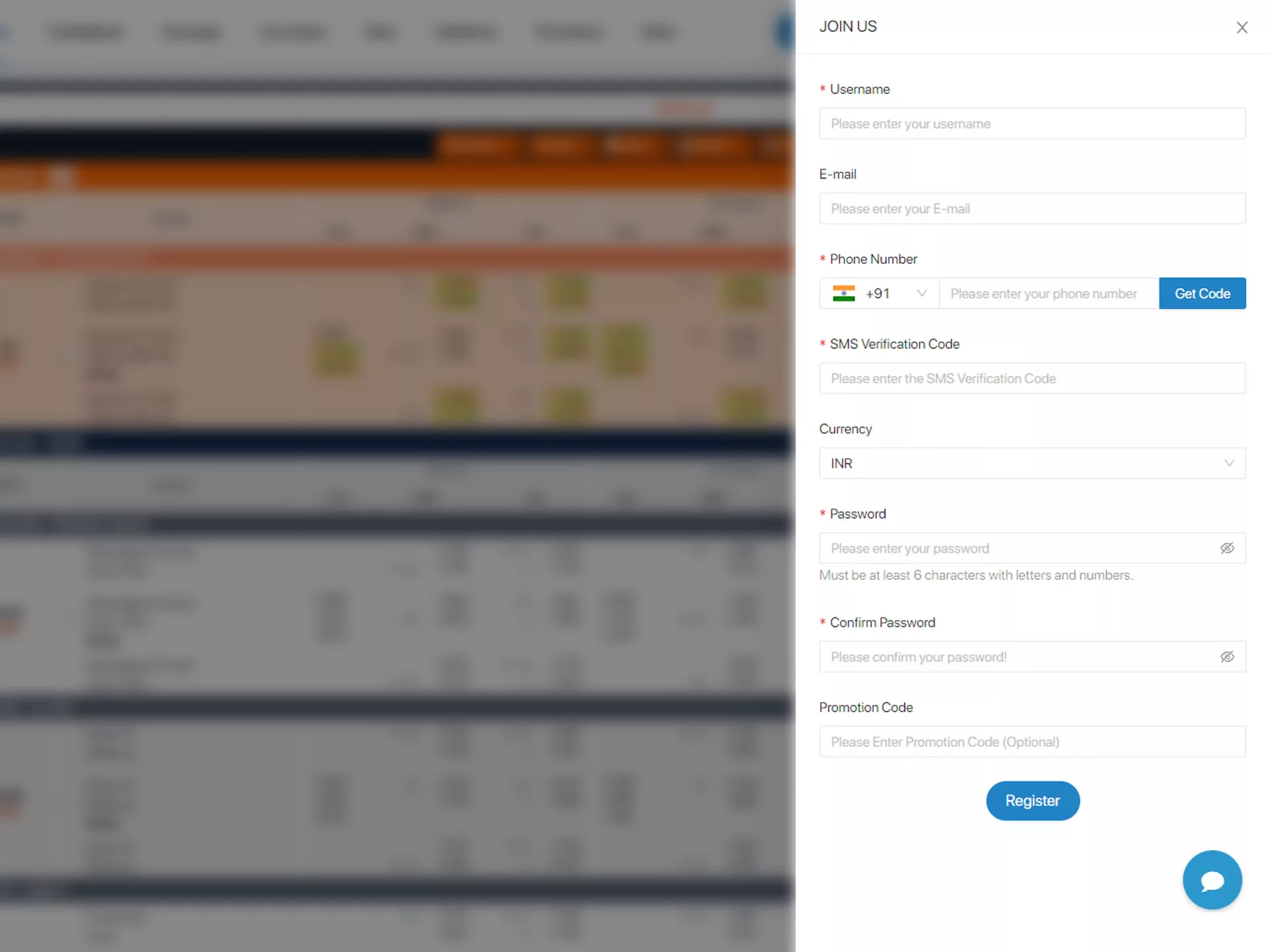Click the phone country code dropdown arrow
Screen dimensions: 1270x952
pyautogui.click(x=921, y=293)
